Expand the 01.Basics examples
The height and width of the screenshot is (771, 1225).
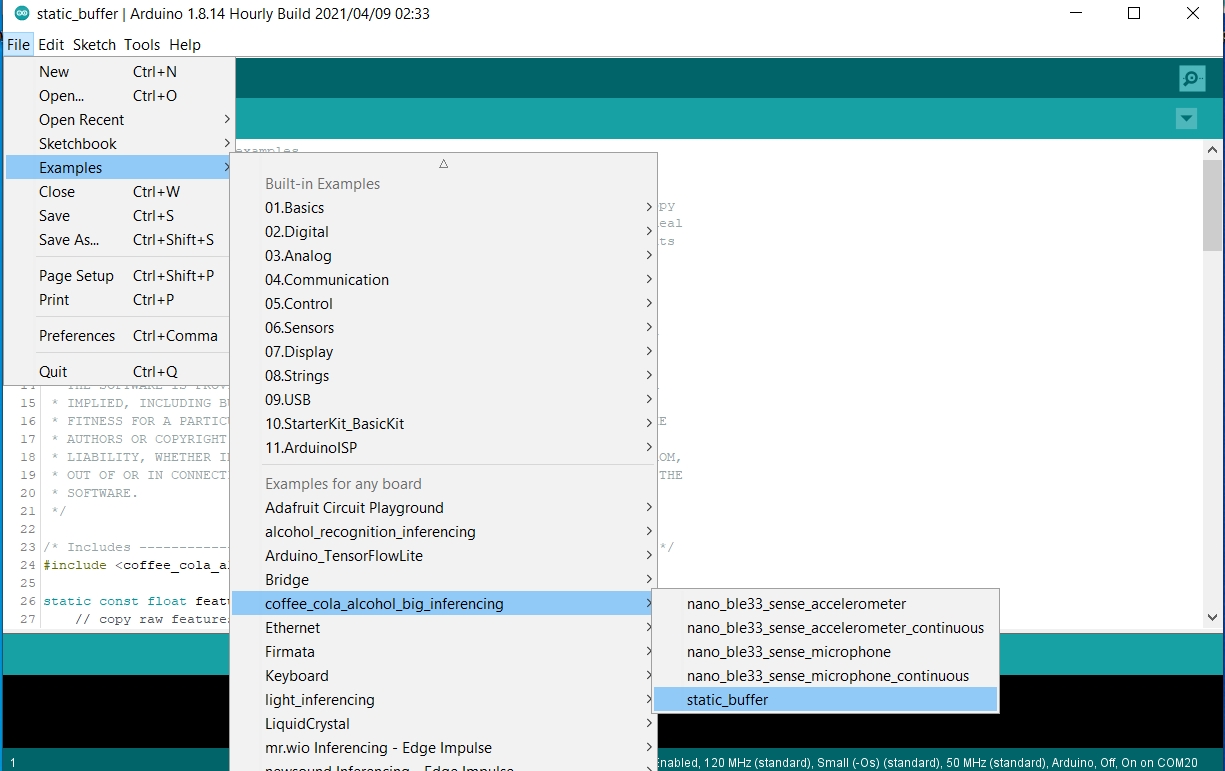point(444,208)
